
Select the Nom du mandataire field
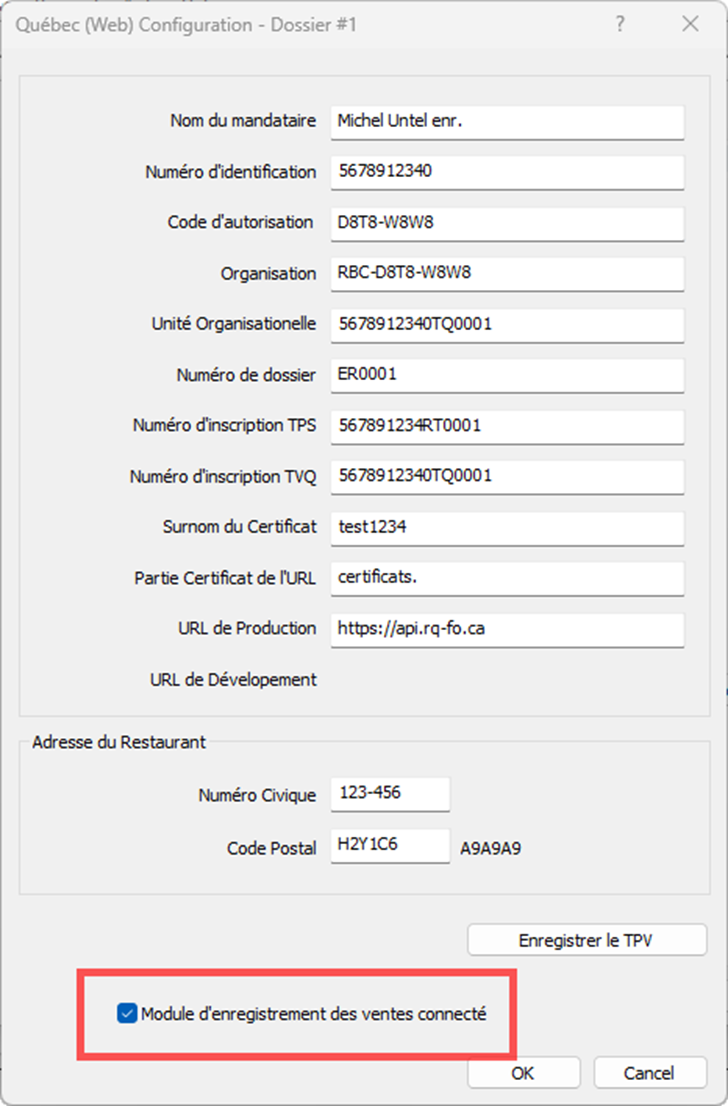click(507, 122)
